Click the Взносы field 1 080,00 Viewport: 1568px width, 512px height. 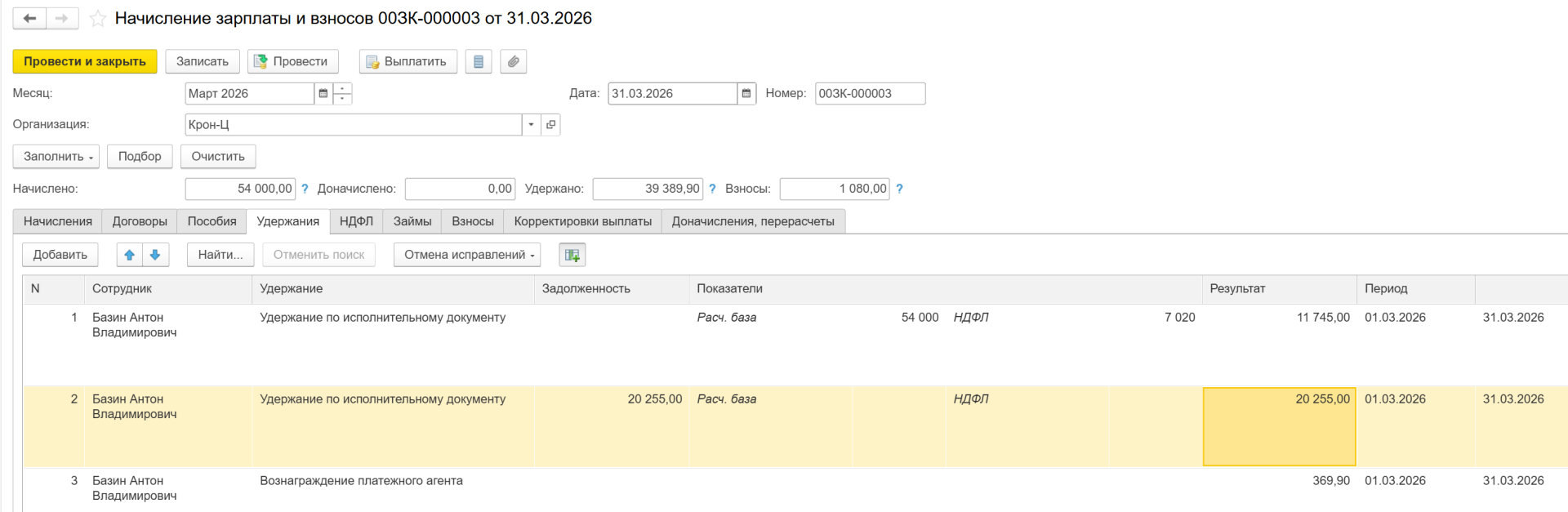point(835,189)
